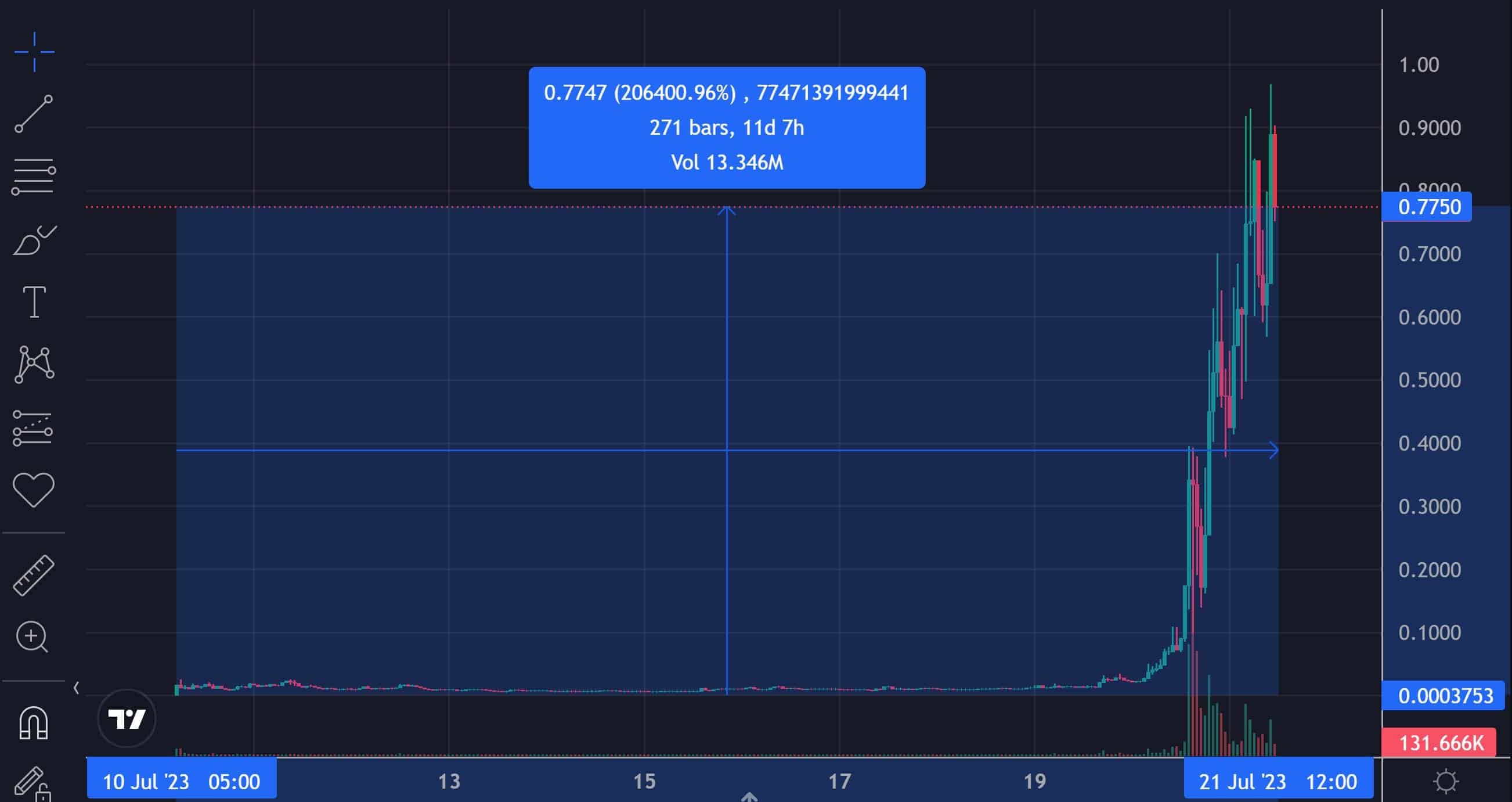Select the Text annotation tool

(x=34, y=302)
